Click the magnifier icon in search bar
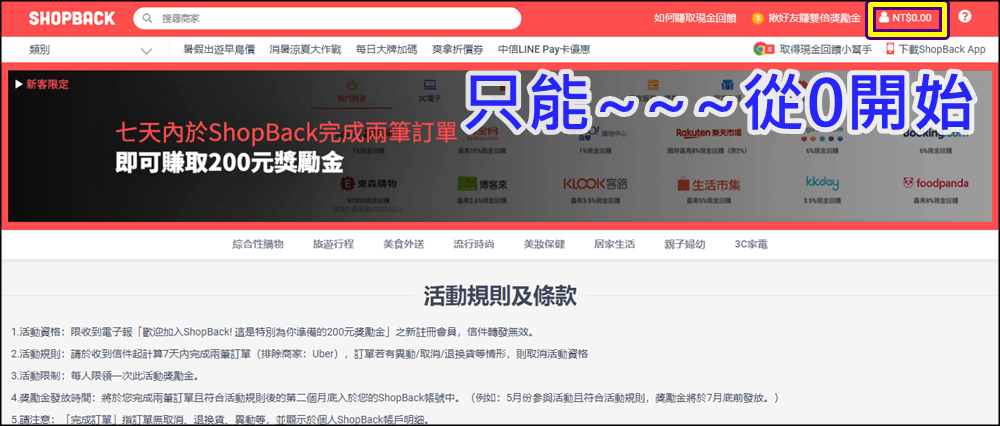 [x=148, y=19]
